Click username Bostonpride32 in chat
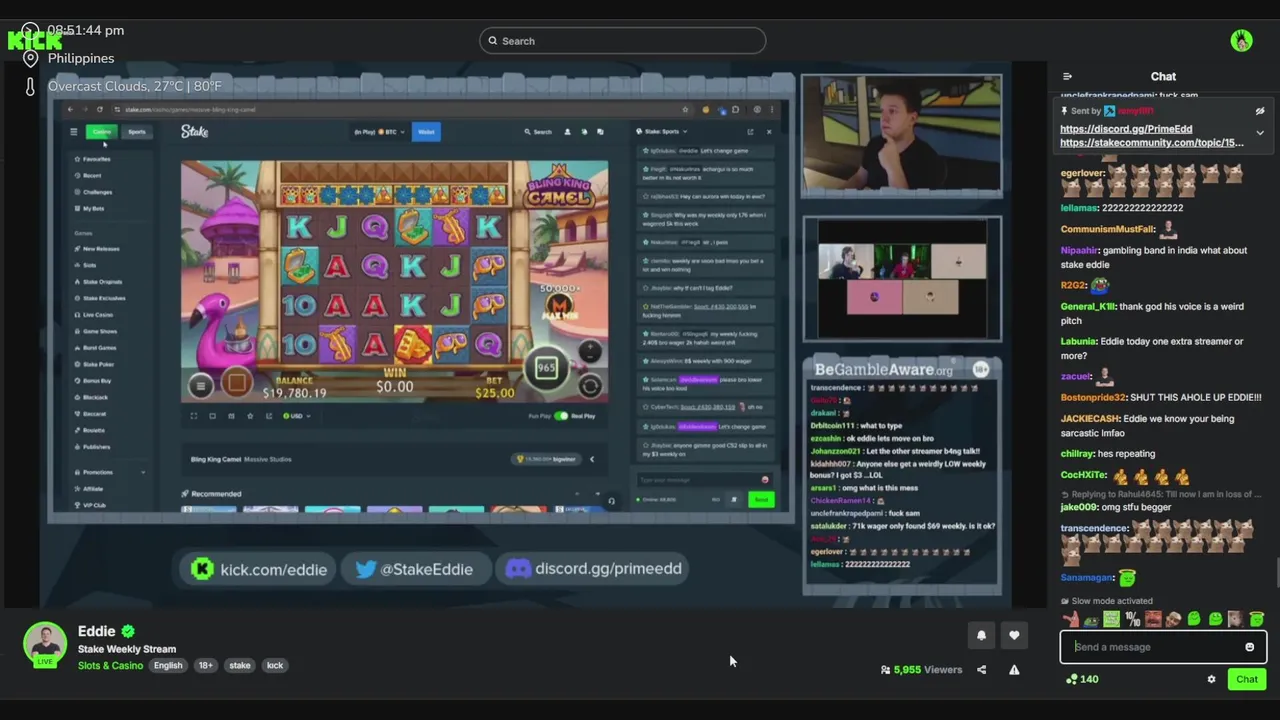1280x720 pixels. coord(1093,397)
